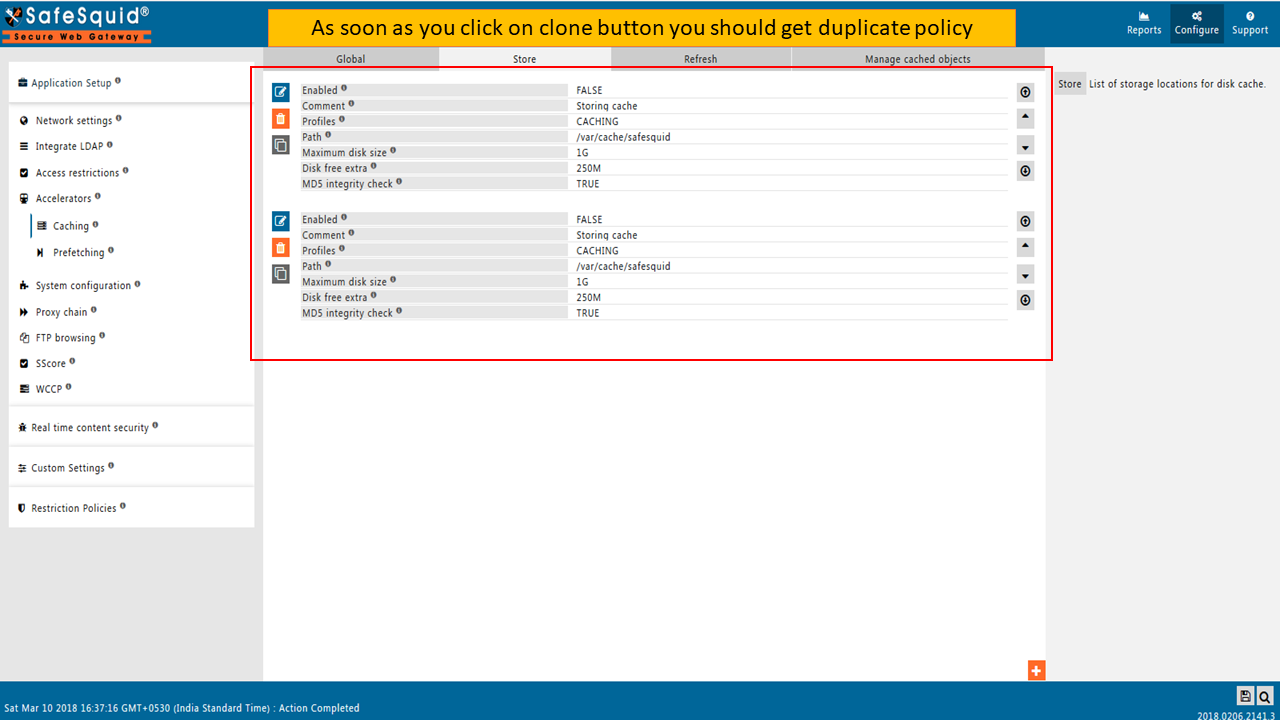
Task: Select Caching under Accelerators
Action: tap(71, 226)
